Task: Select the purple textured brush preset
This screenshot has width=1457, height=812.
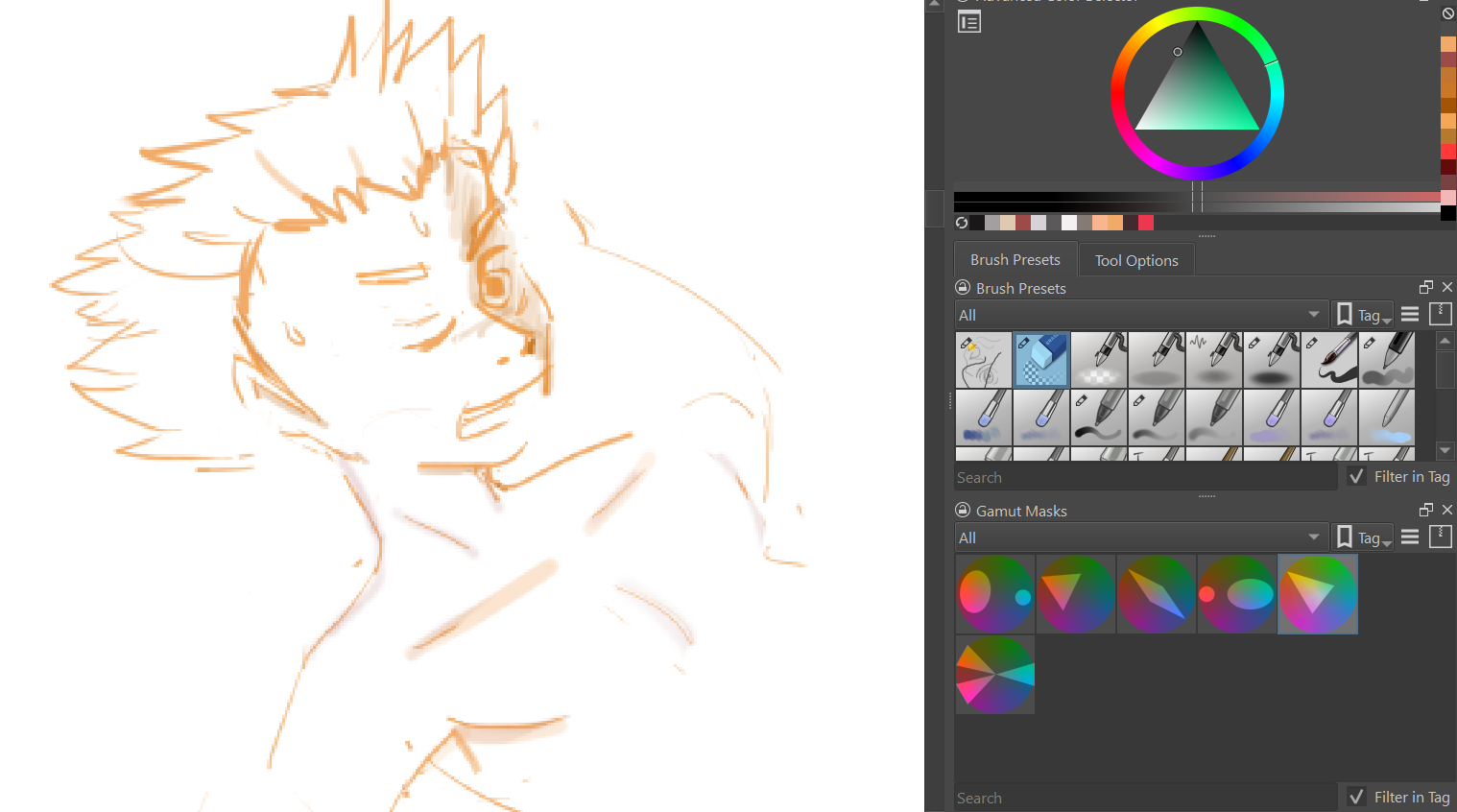Action: [1329, 418]
